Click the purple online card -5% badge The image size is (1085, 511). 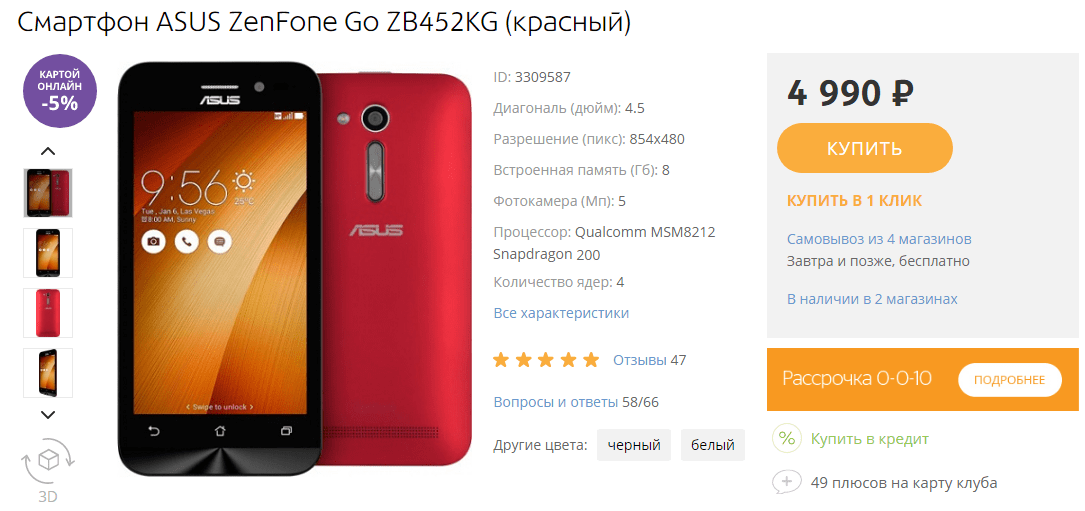(60, 91)
